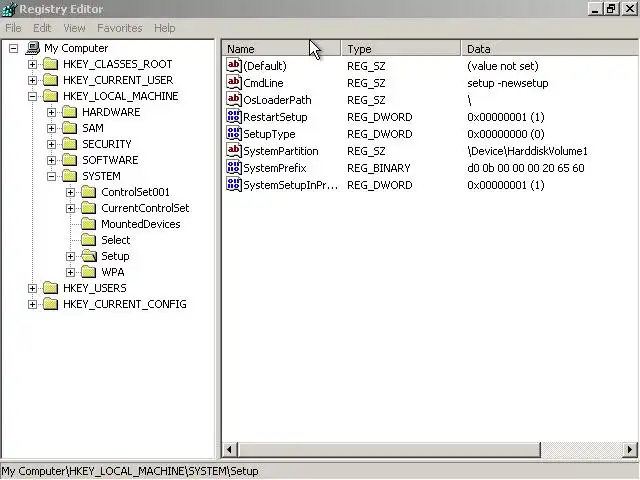
Task: Click the HKEY_CLASSES_ROOT folder icon
Action: 51,64
